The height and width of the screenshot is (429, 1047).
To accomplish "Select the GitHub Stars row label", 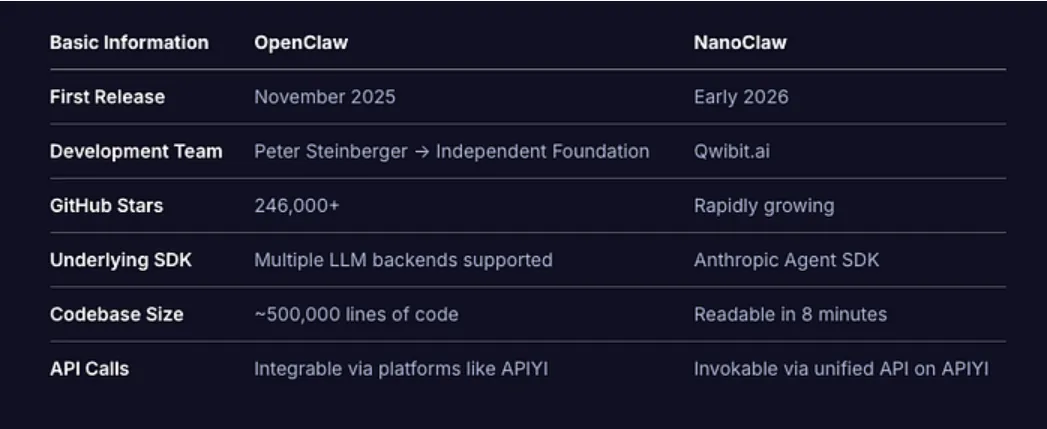I will click(104, 206).
